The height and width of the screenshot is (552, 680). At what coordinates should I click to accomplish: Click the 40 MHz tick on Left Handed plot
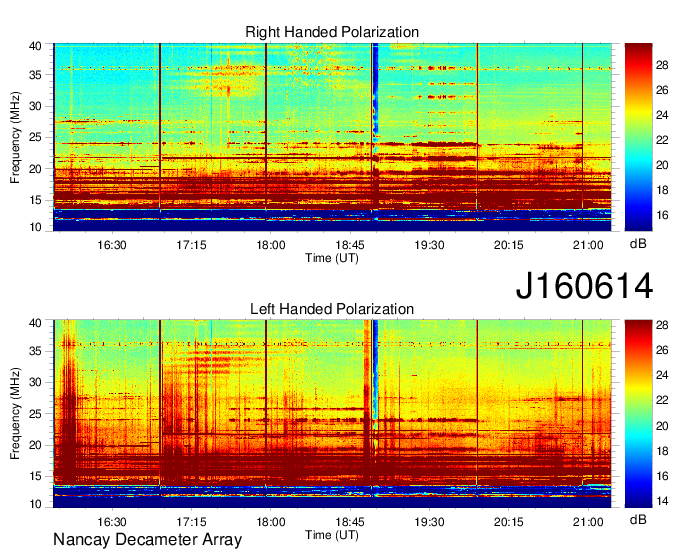click(35, 323)
